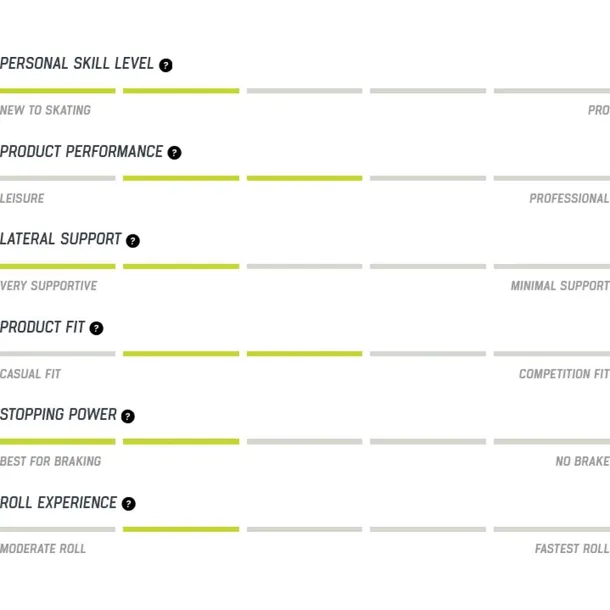This screenshot has height=610, width=610.
Task: Click the Stopping Power info icon
Action: 128,416
